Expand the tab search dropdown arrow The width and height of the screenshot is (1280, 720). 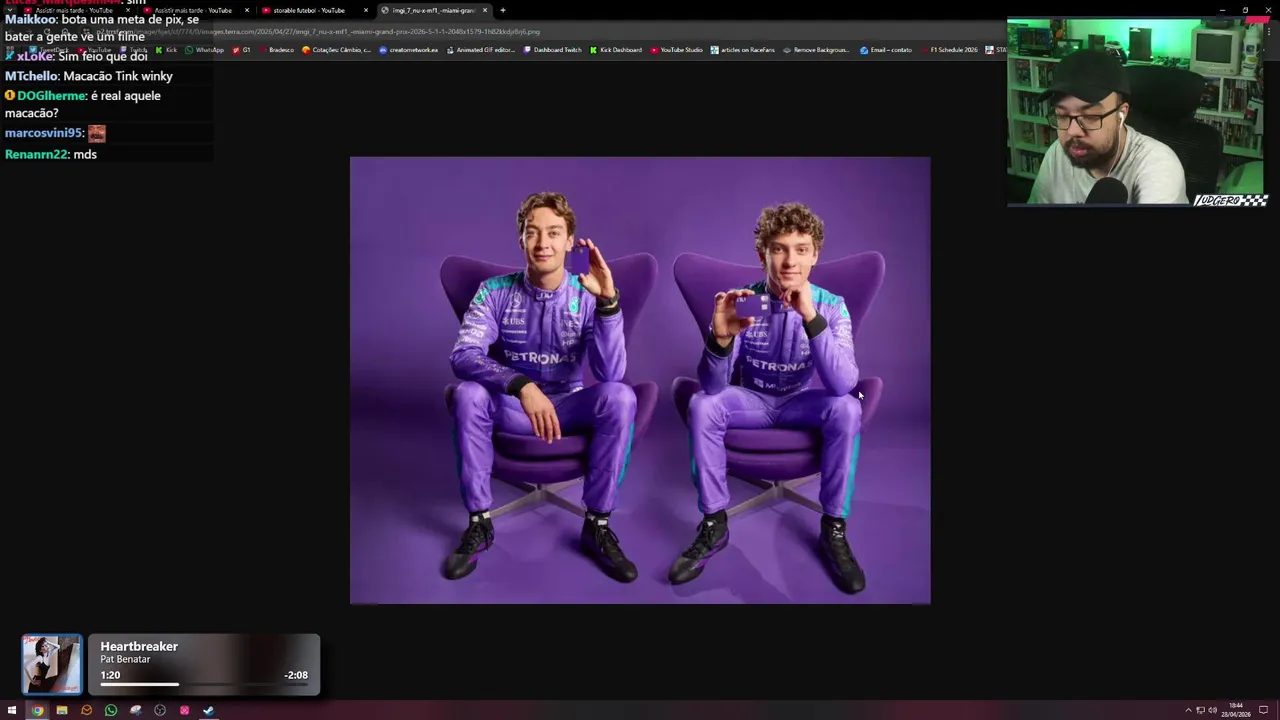coord(9,10)
